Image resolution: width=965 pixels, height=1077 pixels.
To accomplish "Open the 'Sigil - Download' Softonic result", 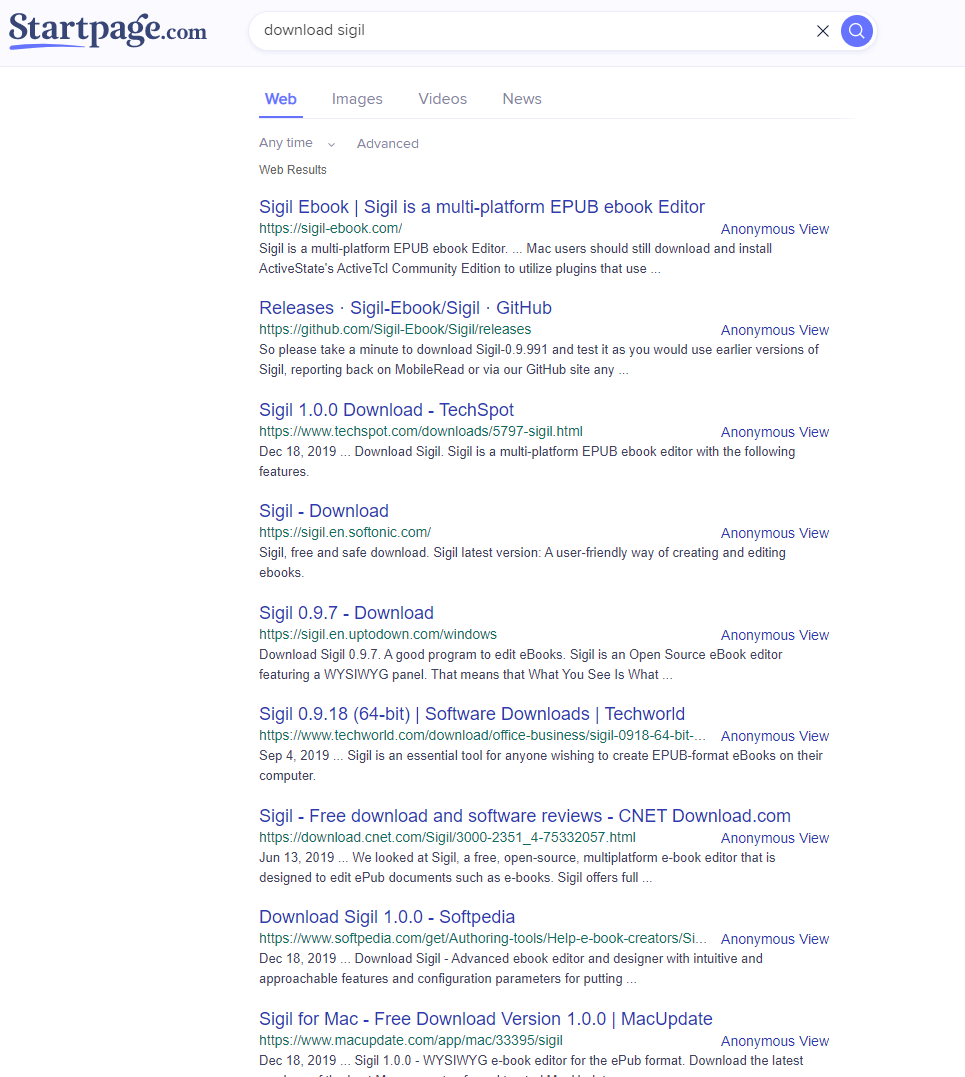I will (323, 511).
